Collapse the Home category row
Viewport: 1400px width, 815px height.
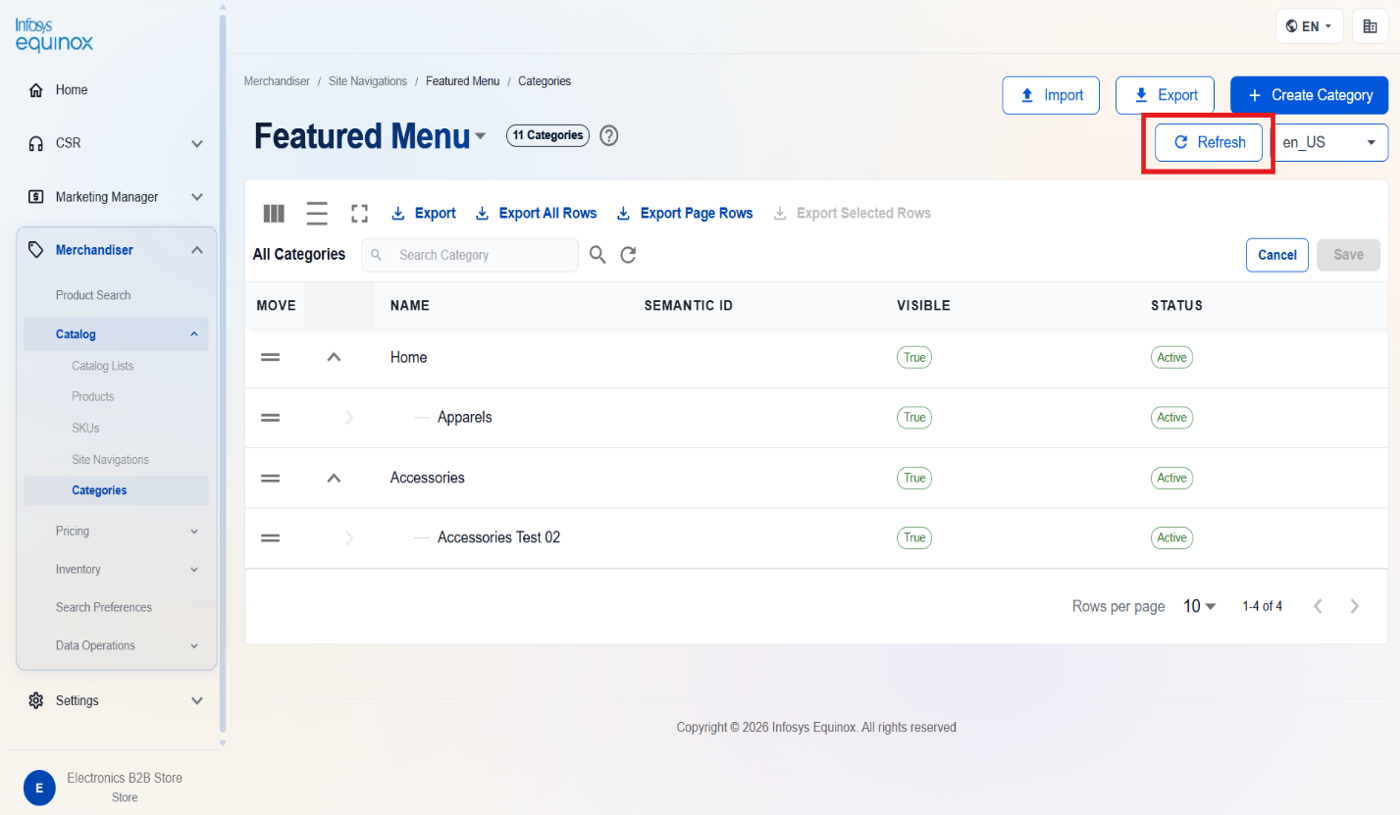click(x=334, y=357)
